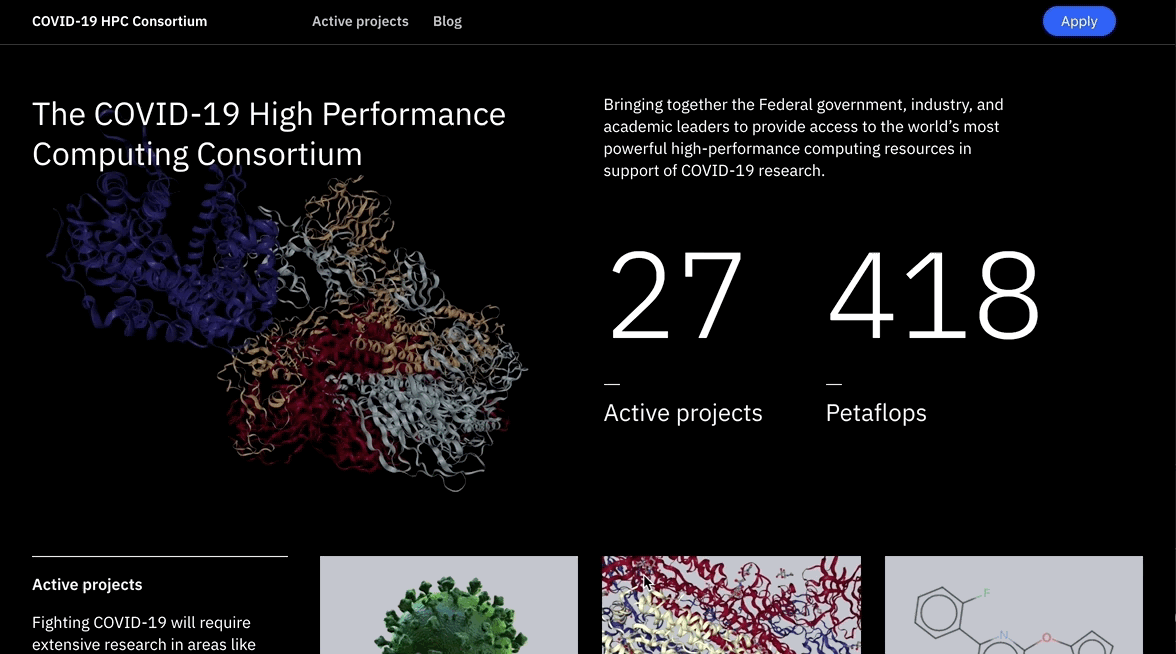Click the 'Bringing together the Federal government' description
The height and width of the screenshot is (654, 1176).
(803, 137)
